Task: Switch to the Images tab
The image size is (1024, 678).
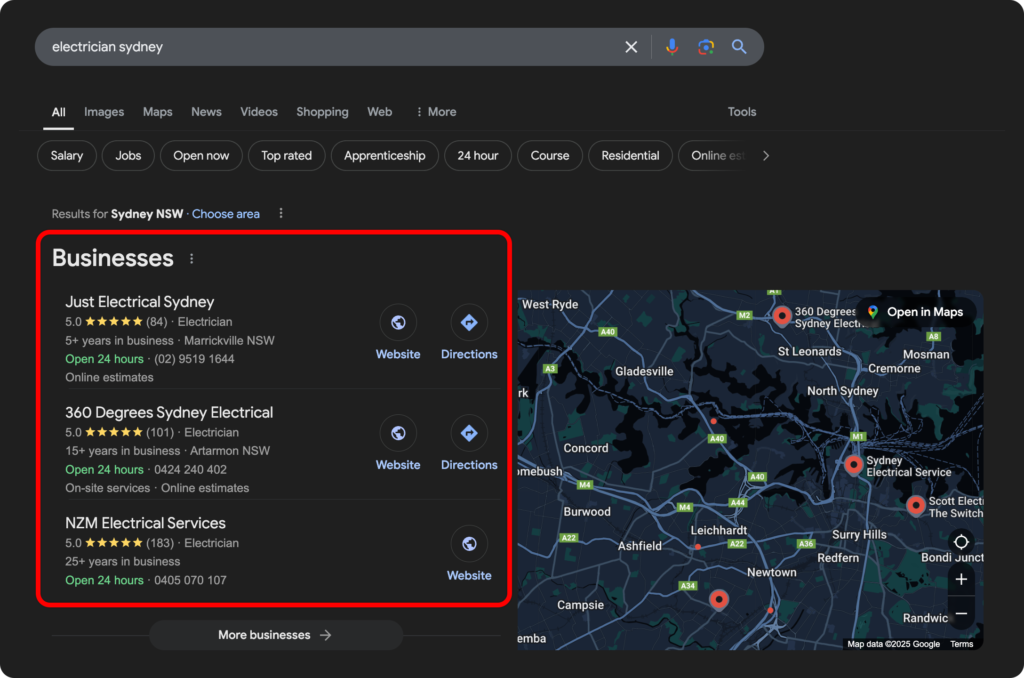Action: pyautogui.click(x=104, y=112)
